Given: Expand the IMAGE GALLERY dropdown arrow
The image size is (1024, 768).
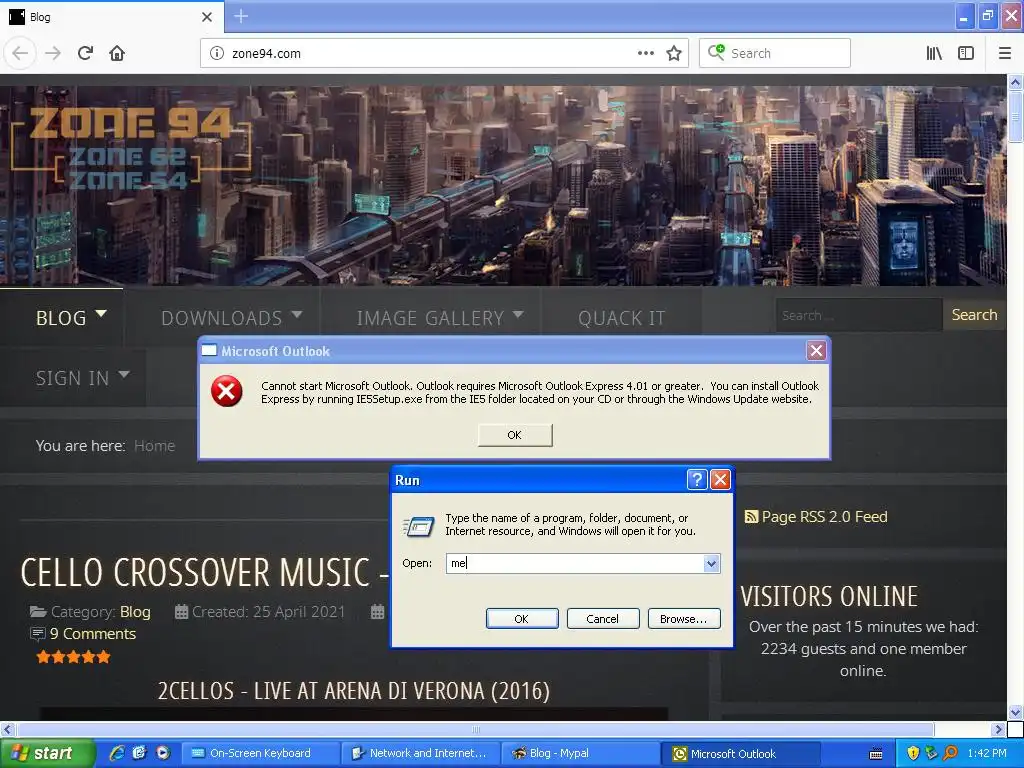Looking at the screenshot, I should (x=518, y=315).
